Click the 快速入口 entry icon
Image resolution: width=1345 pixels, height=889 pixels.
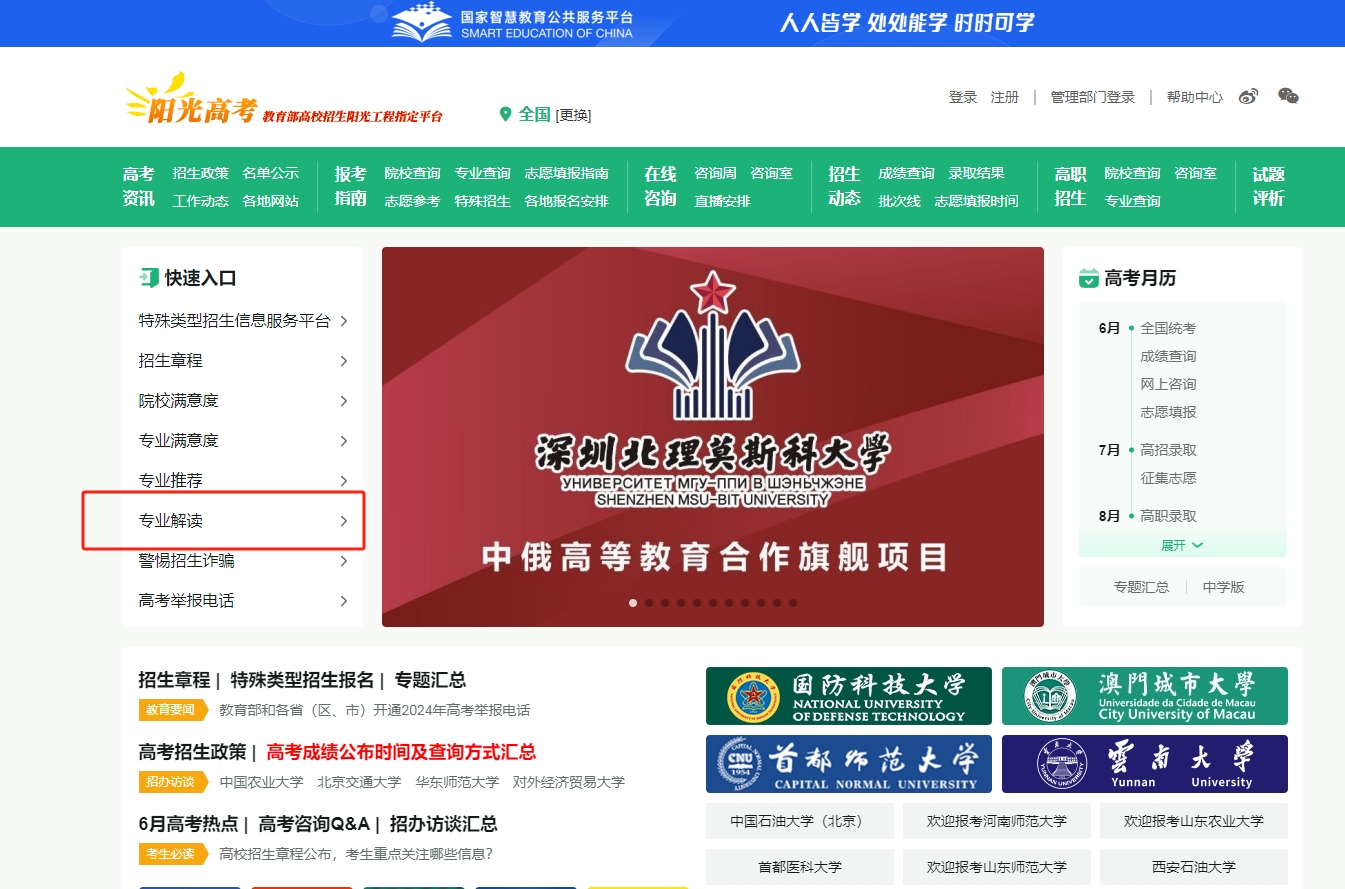click(x=149, y=278)
